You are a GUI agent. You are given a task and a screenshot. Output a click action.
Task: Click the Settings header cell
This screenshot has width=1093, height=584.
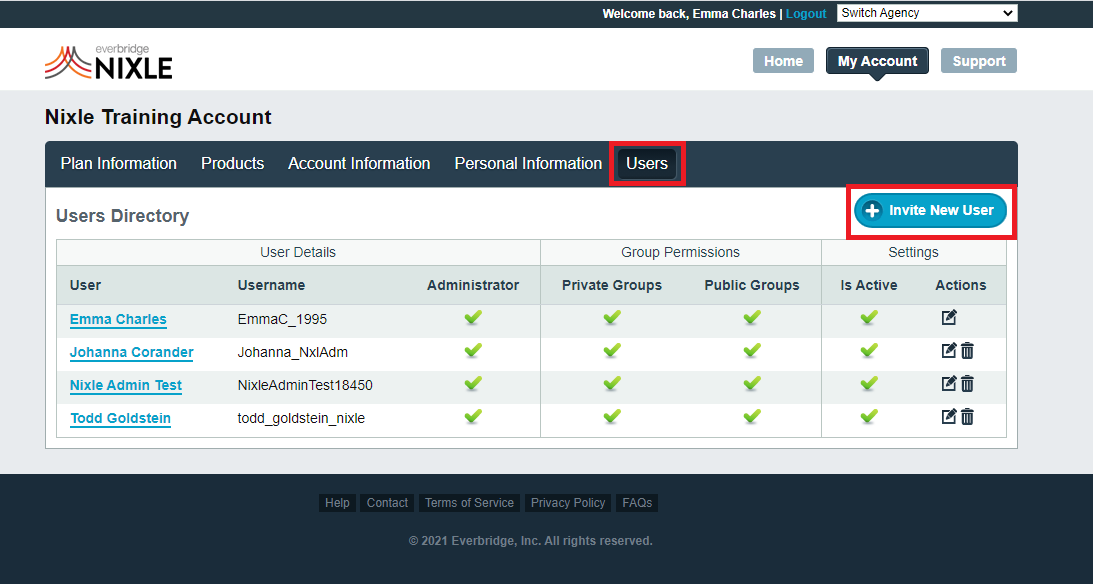[913, 252]
